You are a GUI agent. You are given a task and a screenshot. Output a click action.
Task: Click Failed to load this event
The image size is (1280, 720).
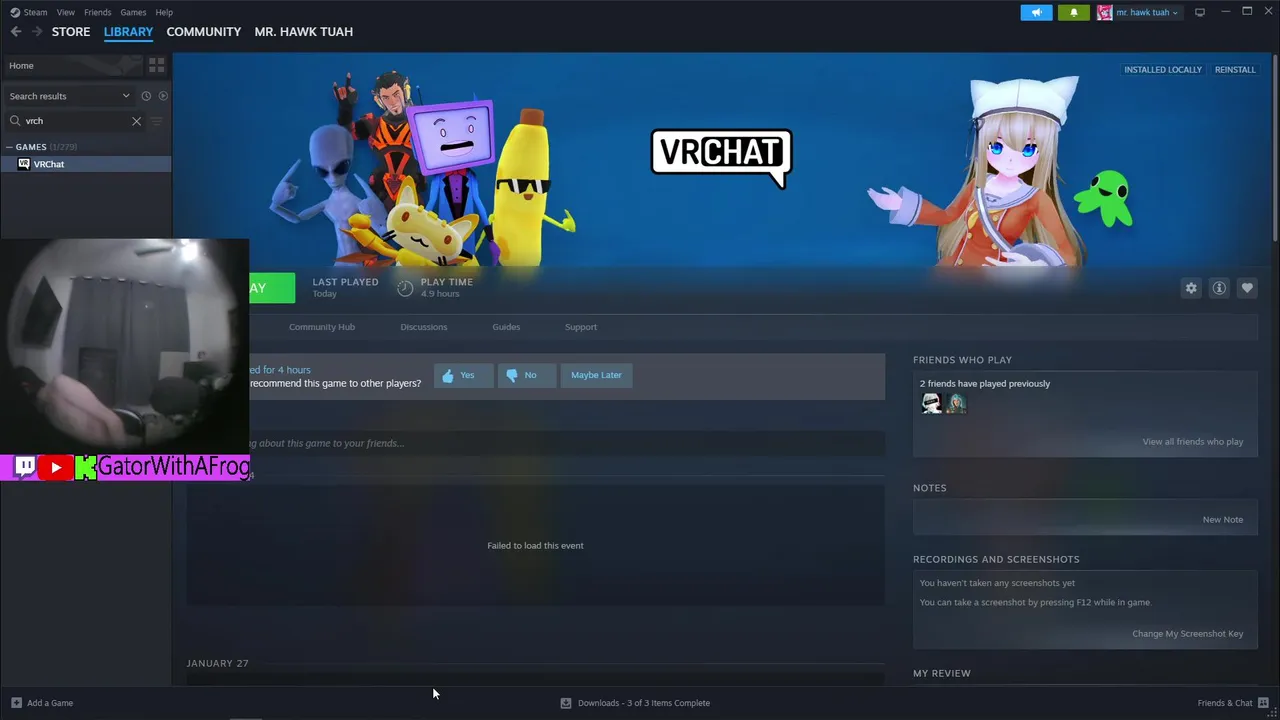click(535, 546)
